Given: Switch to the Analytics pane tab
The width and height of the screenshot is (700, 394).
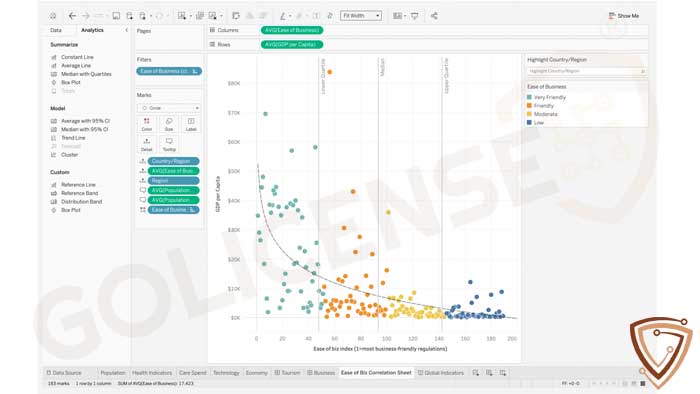Looking at the screenshot, I should [x=92, y=30].
